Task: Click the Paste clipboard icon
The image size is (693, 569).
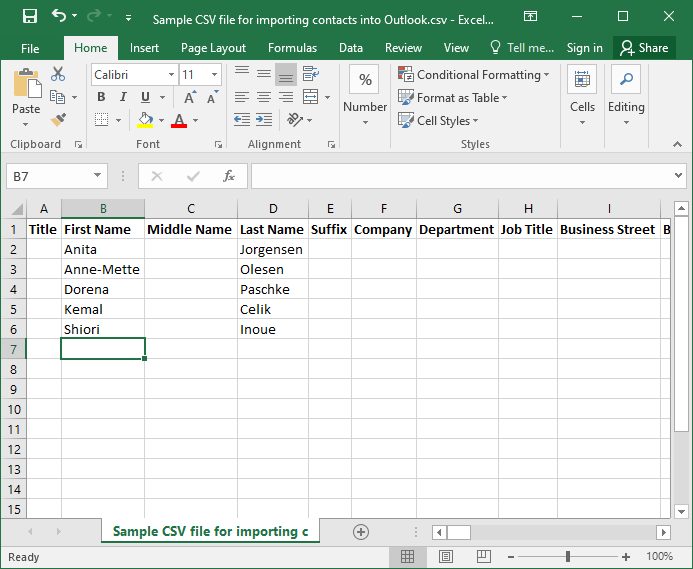Action: pyautogui.click(x=27, y=84)
